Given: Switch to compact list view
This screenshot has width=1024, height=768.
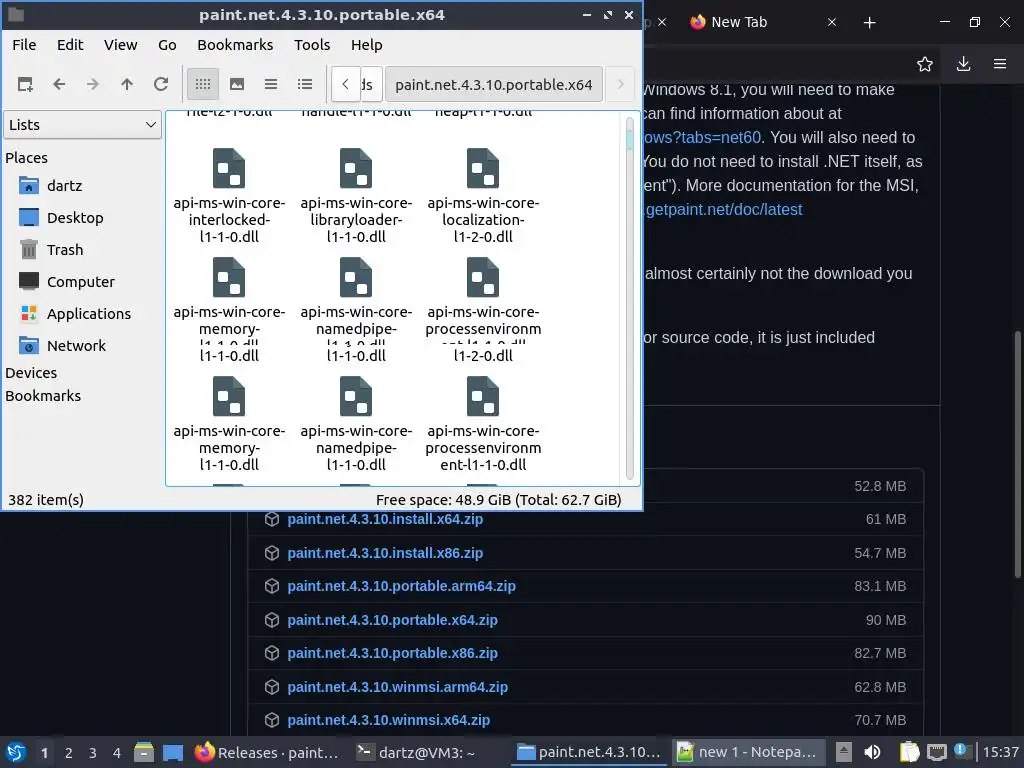Looking at the screenshot, I should click(x=271, y=84).
